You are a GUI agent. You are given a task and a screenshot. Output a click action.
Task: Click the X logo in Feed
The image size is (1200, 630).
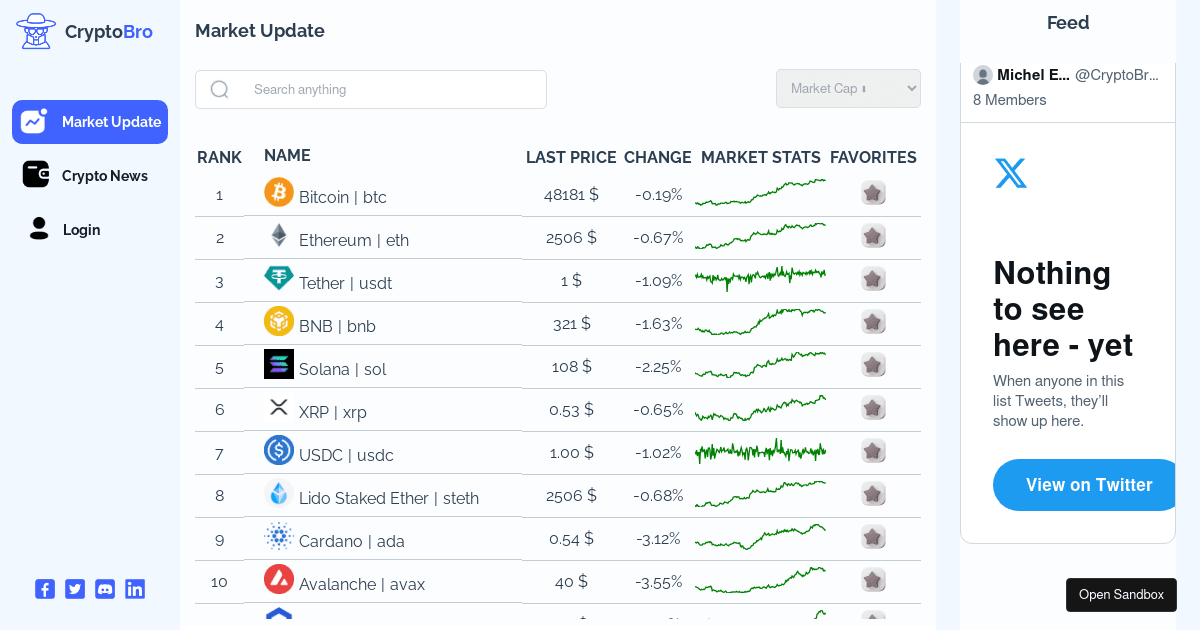(x=1011, y=173)
